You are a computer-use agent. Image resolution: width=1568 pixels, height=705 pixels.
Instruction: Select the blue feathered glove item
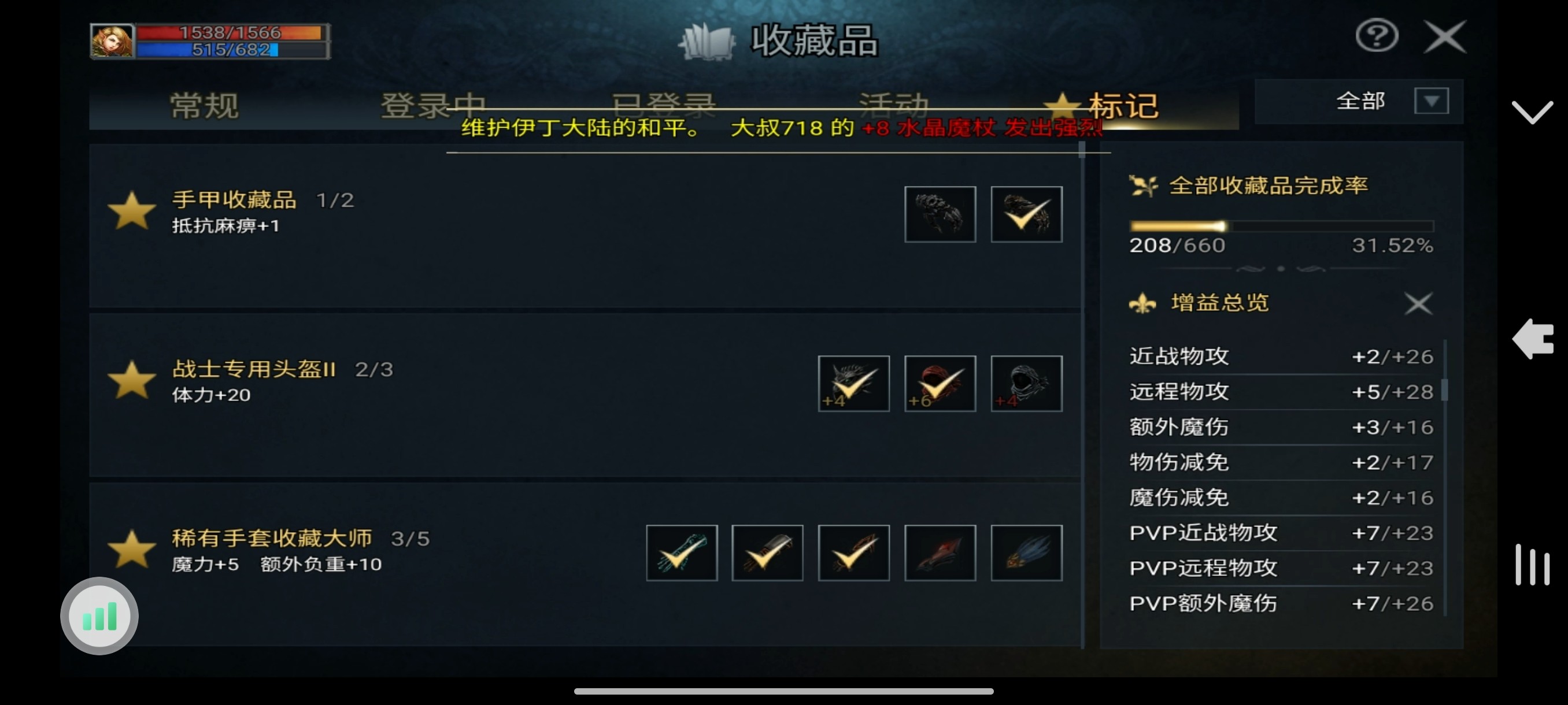tap(1026, 553)
